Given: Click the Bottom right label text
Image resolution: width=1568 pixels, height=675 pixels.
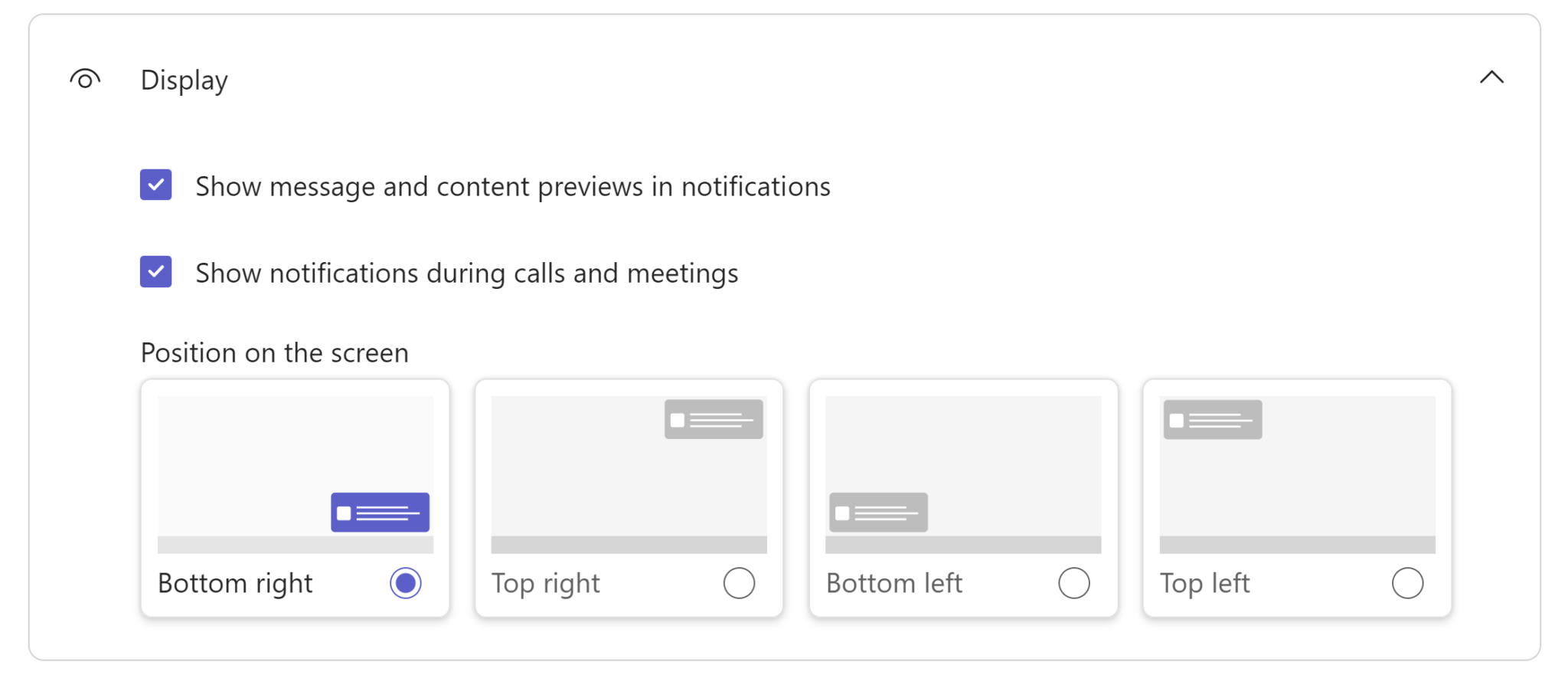Looking at the screenshot, I should (x=234, y=582).
